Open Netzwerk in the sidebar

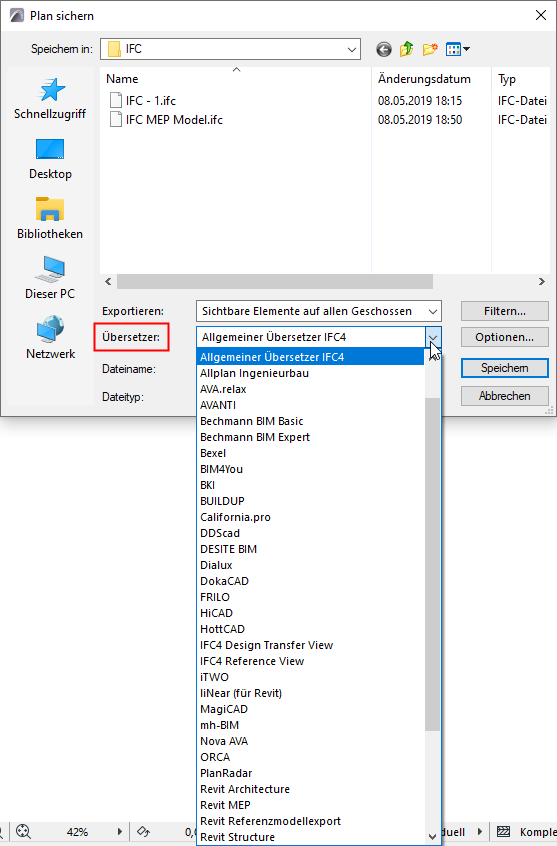(50, 338)
